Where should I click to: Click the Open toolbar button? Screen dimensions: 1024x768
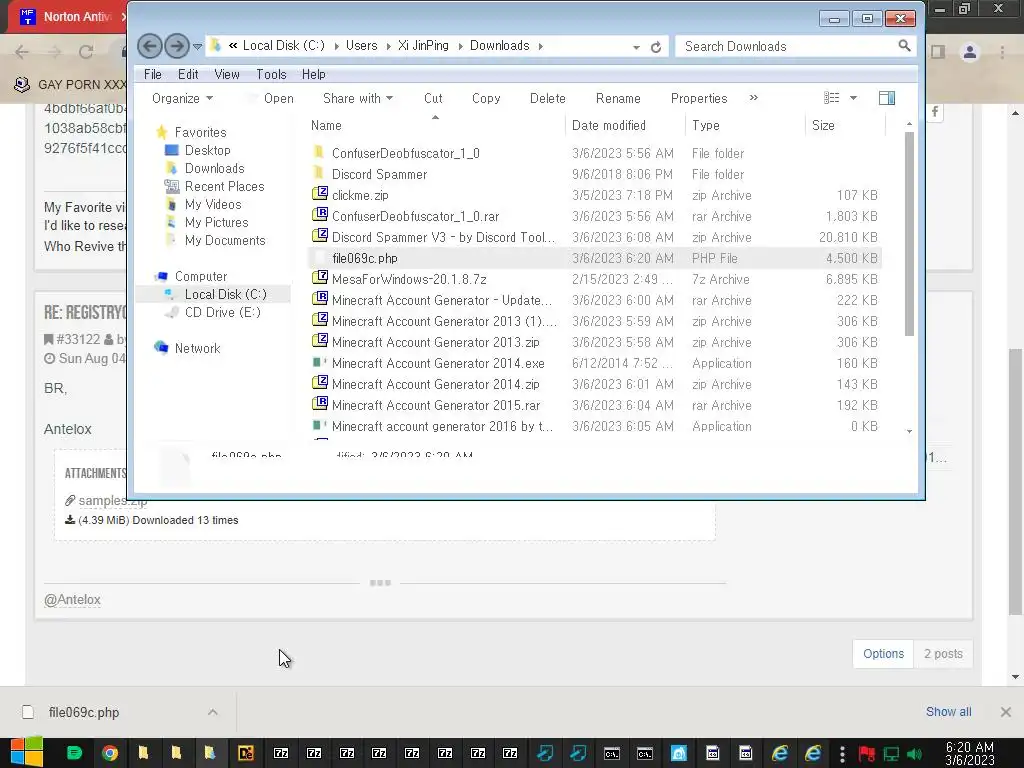pyautogui.click(x=278, y=99)
